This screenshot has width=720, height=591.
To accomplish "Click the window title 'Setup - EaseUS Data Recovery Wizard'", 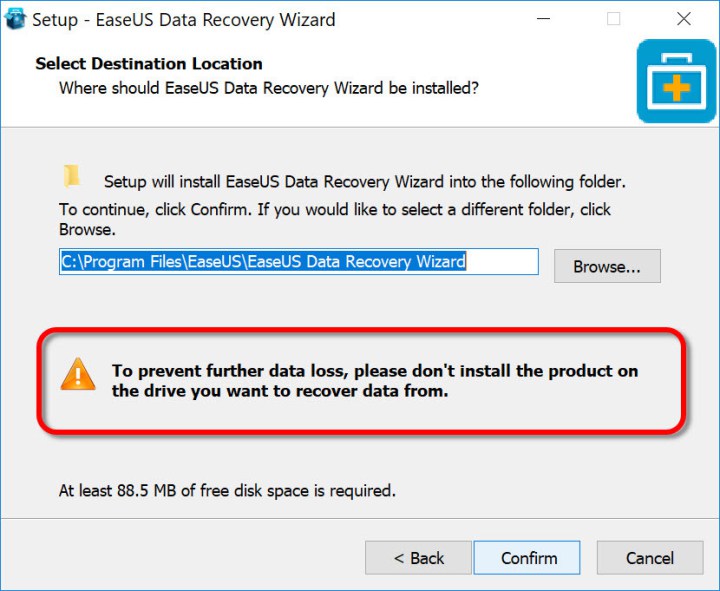I will click(x=184, y=20).
